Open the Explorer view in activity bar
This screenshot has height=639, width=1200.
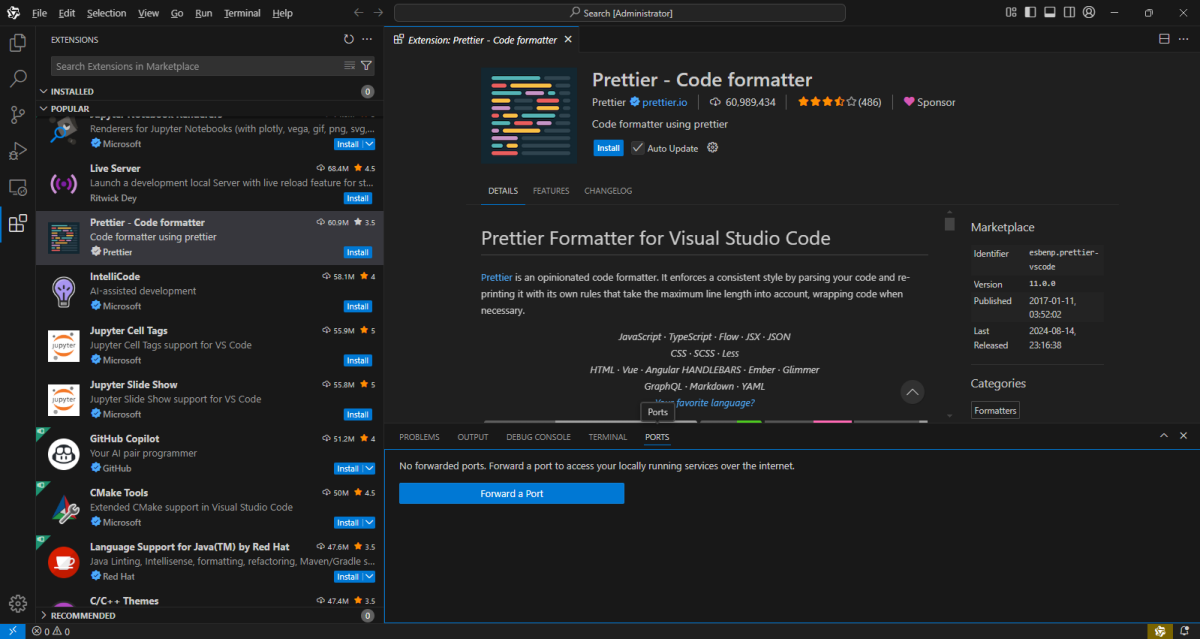click(17, 43)
